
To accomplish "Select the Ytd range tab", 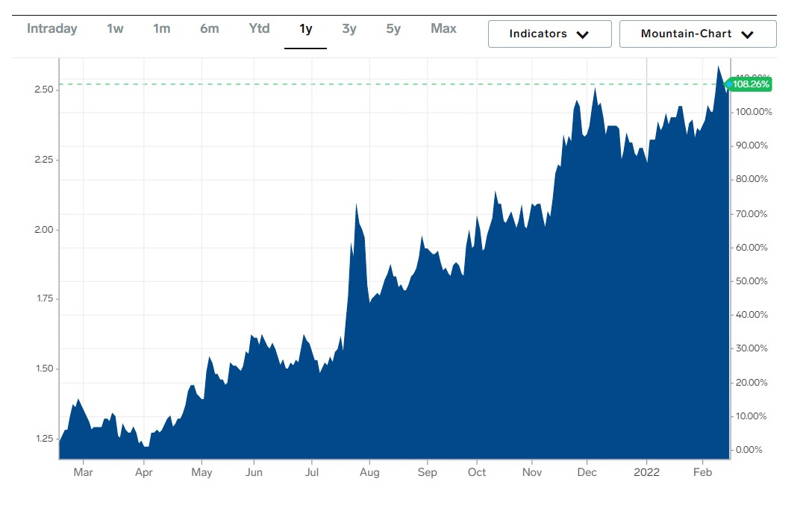I will pyautogui.click(x=259, y=29).
